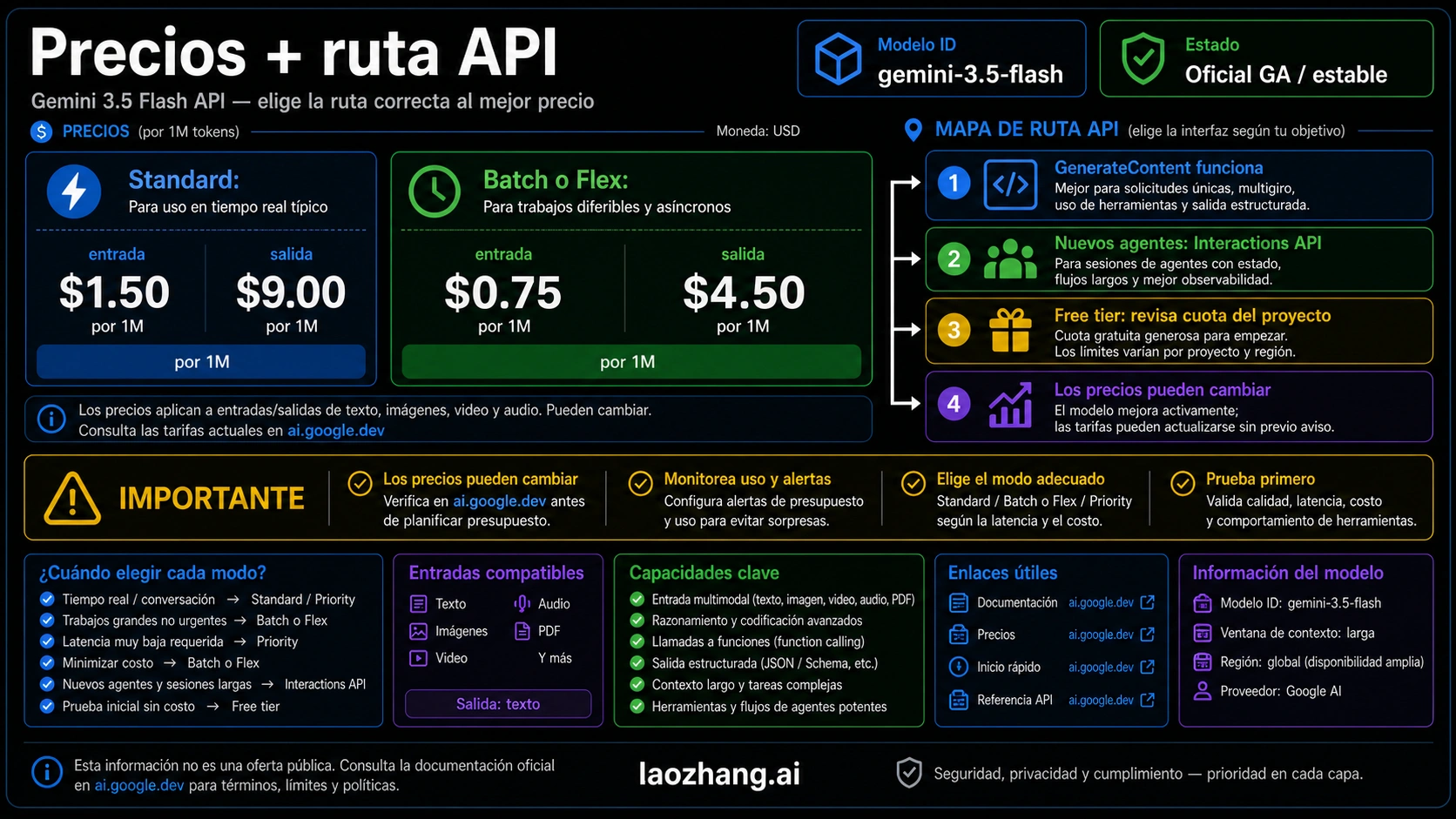Click the info icon beside price applicability note
The image size is (1456, 819).
(51, 420)
